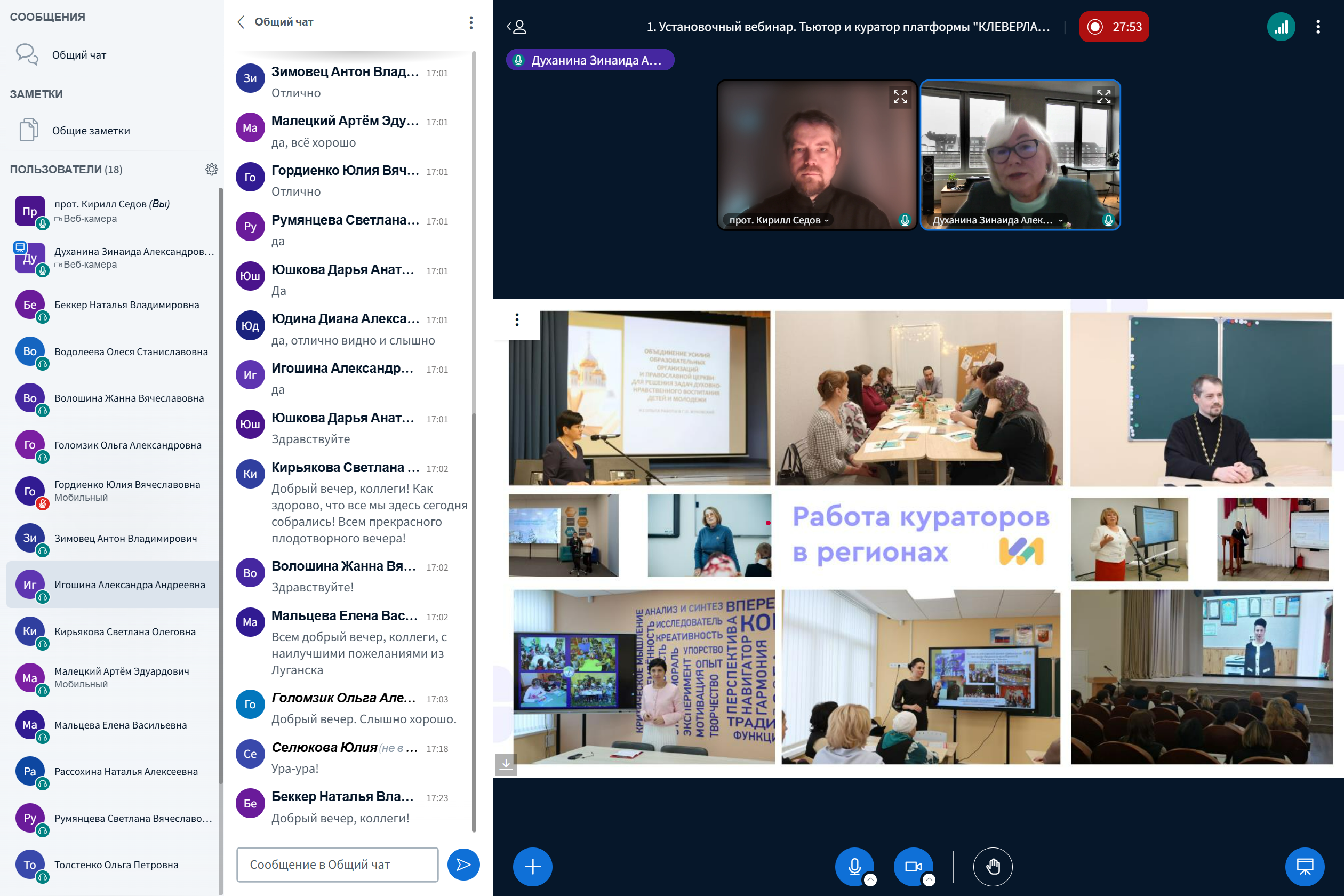The height and width of the screenshot is (896, 1344).
Task: Open Духанина Зинаида webcam name dropdown
Action: (997, 221)
